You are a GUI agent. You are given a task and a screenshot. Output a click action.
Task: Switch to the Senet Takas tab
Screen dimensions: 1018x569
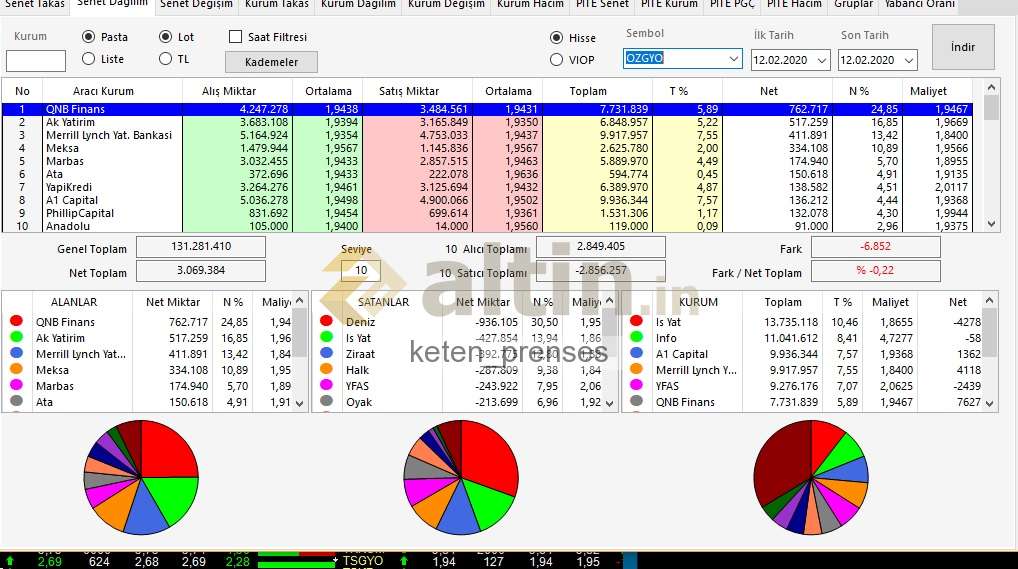click(35, 5)
